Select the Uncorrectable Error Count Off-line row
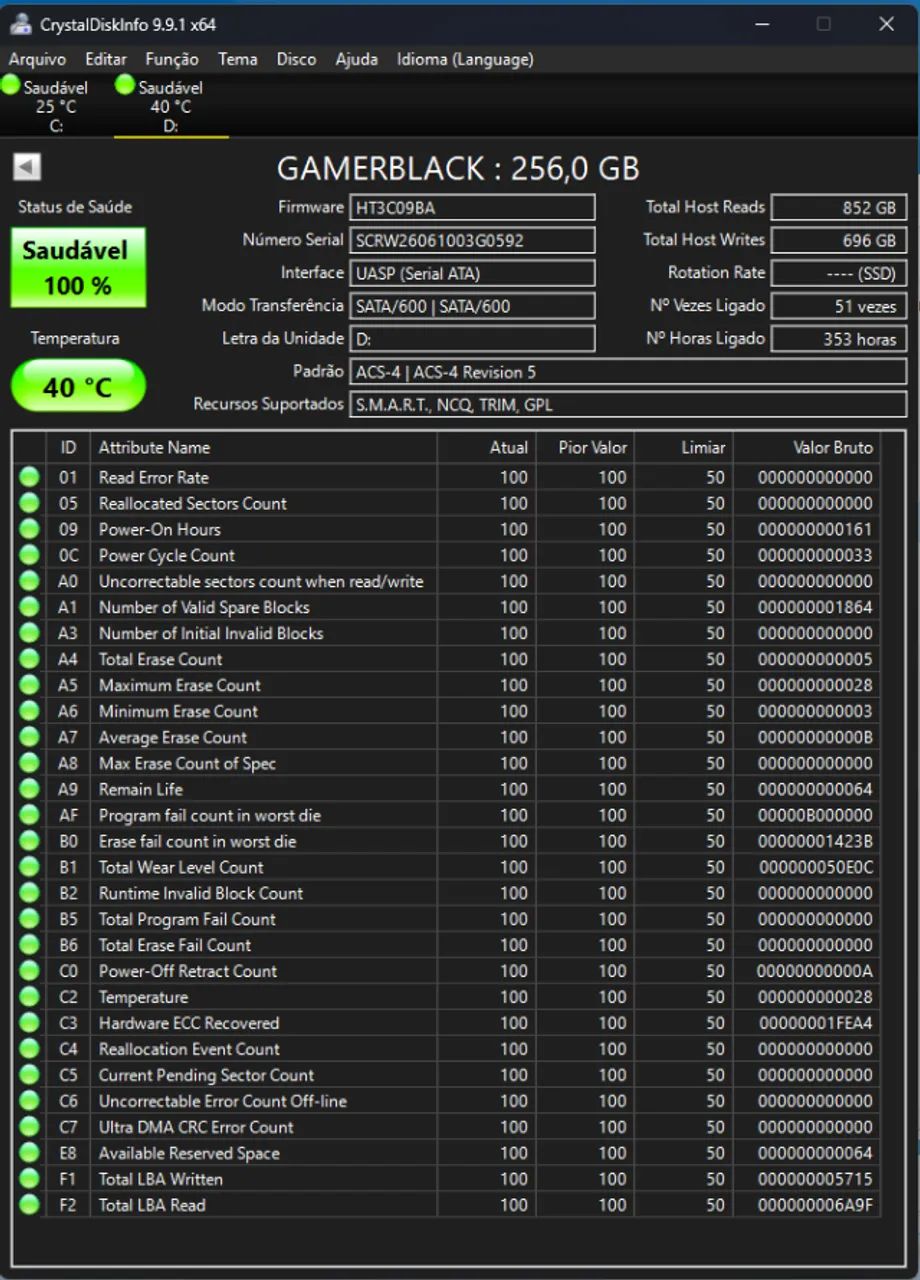Viewport: 920px width, 1280px height. (448, 1101)
